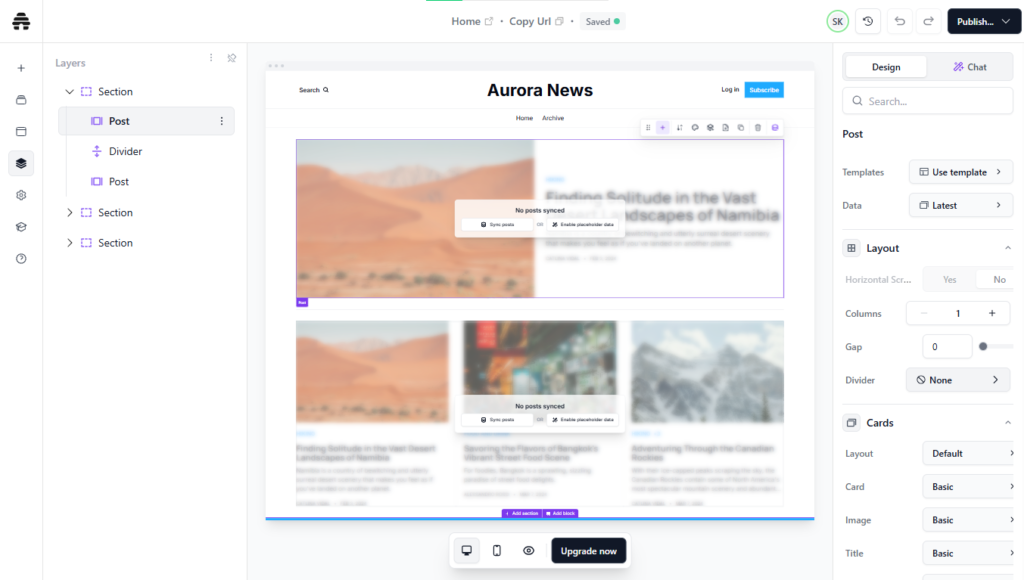Screen dimensions: 1024x580
Task: Open the Card Basic dropdown
Action: (x=968, y=487)
